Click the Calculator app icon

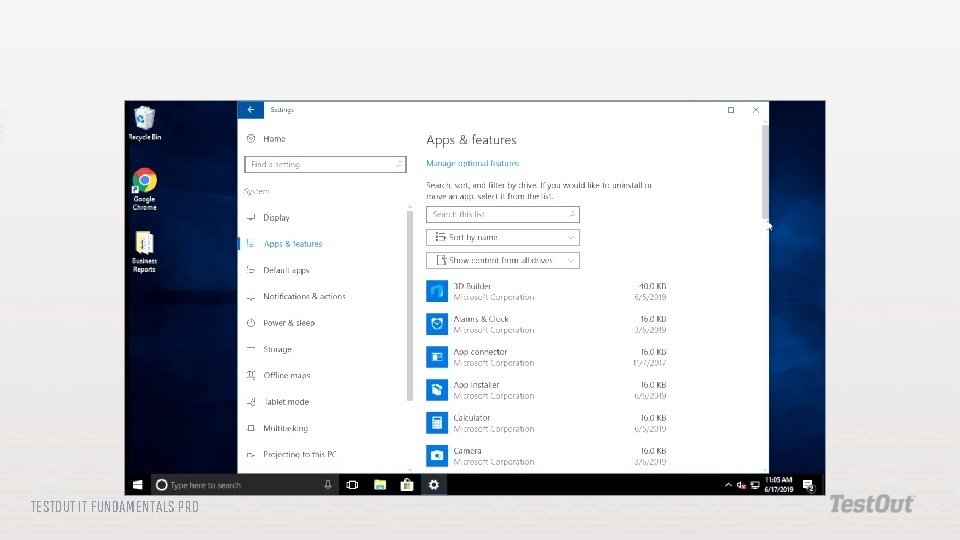pos(437,423)
